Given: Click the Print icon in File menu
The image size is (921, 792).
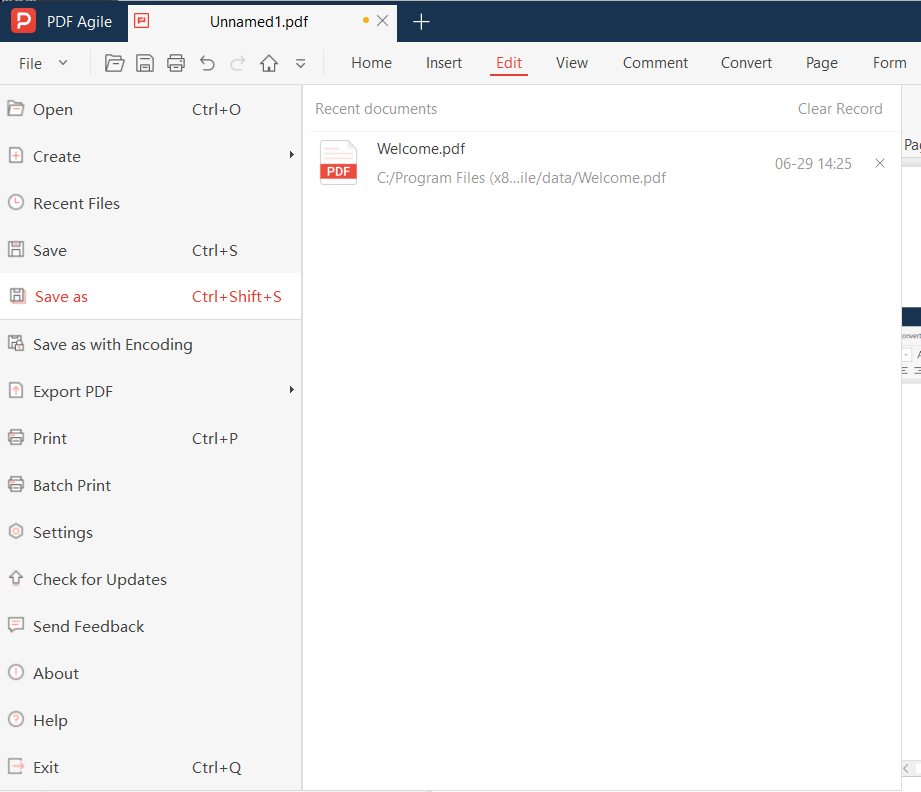Looking at the screenshot, I should coord(16,437).
